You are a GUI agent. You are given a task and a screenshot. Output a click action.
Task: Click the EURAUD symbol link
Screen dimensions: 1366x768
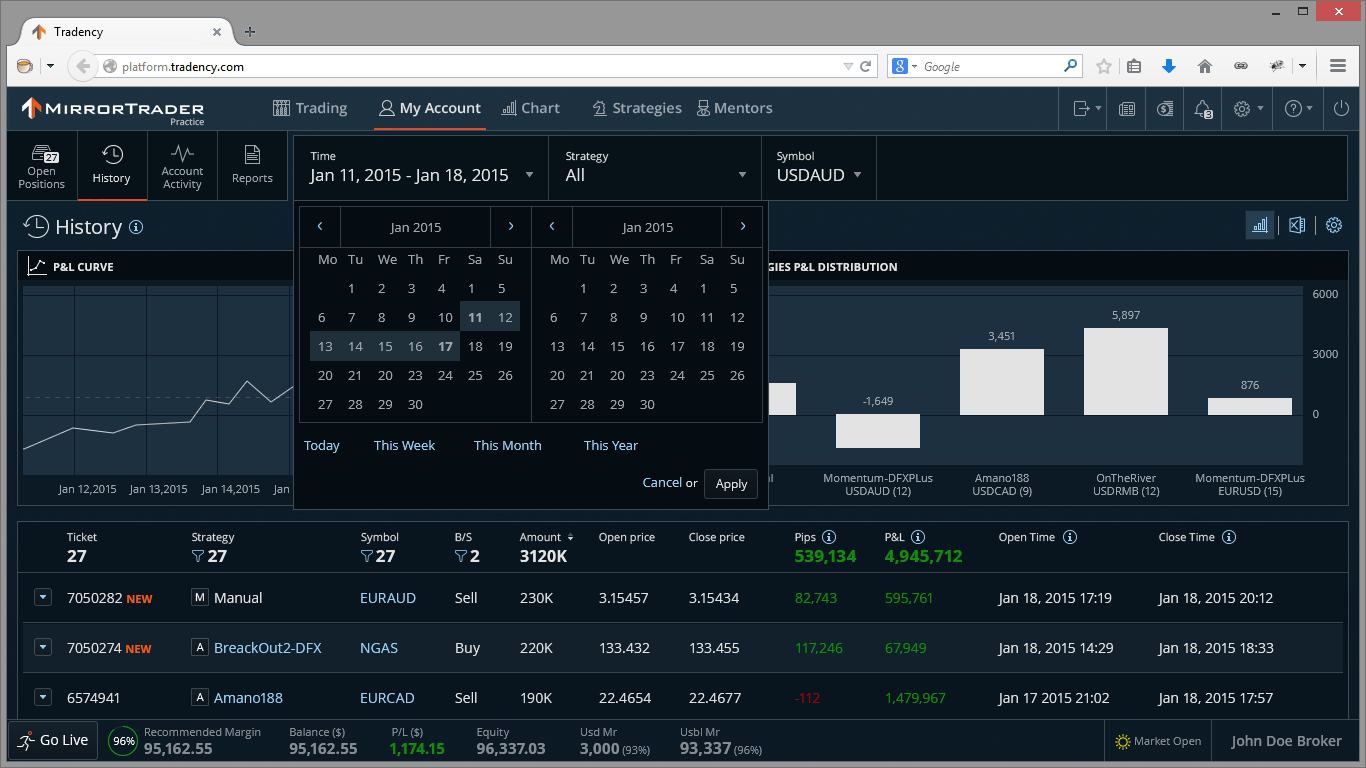coord(388,598)
